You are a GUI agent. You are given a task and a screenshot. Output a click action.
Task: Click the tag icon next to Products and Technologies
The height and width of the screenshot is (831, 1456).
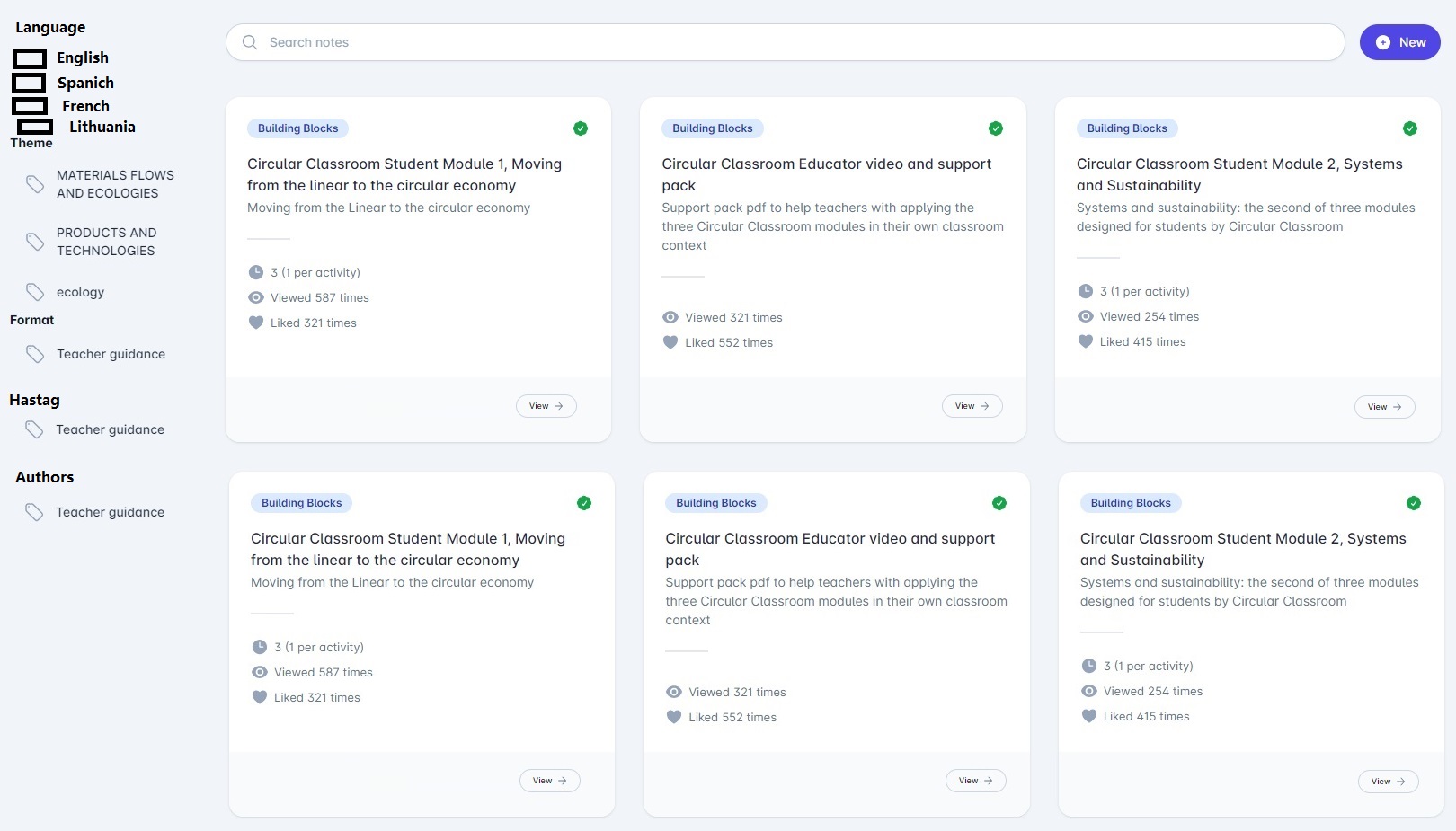[35, 242]
